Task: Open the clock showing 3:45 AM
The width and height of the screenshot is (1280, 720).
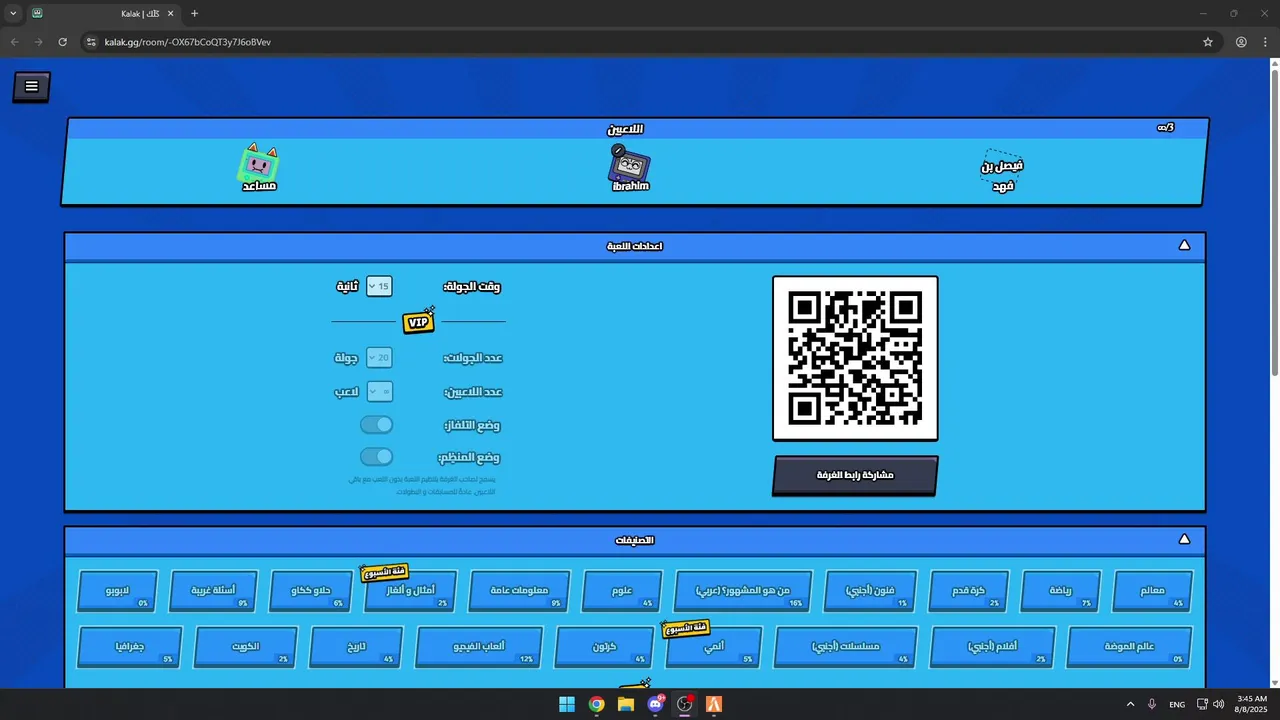Action: pyautogui.click(x=1252, y=704)
